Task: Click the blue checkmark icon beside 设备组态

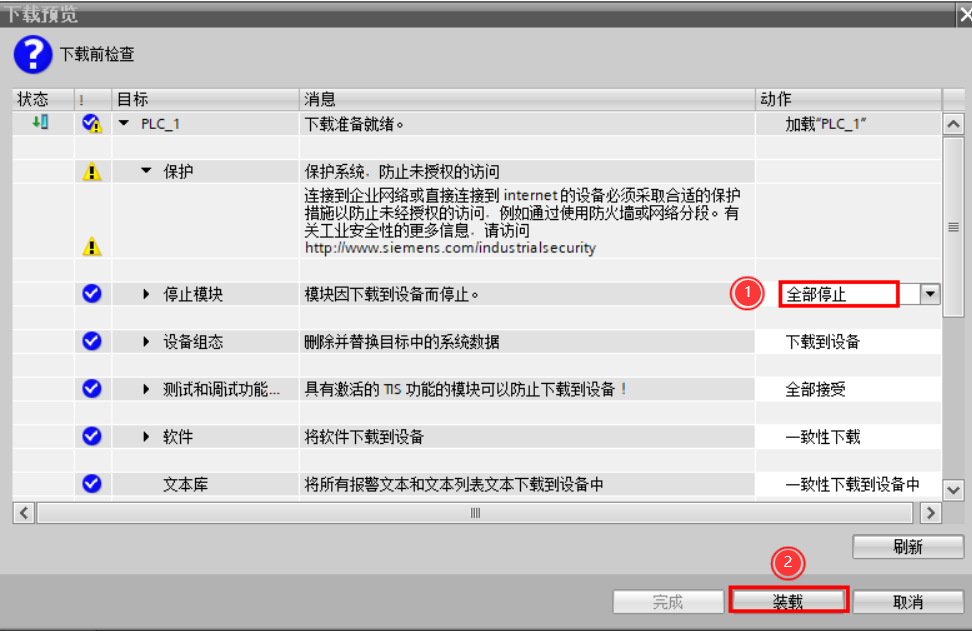Action: coord(92,341)
